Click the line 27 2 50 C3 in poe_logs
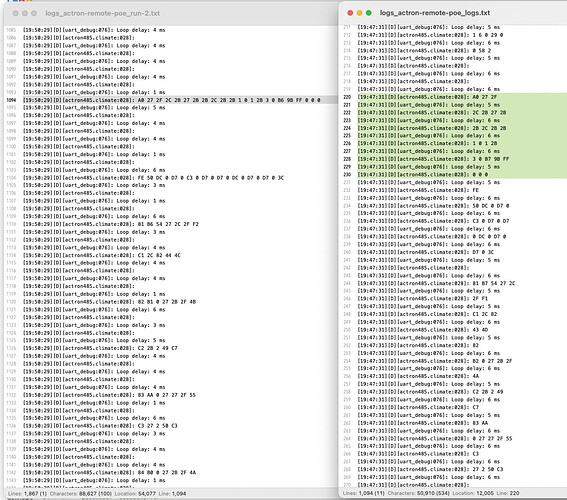The height and width of the screenshot is (500, 567). pyautogui.click(x=430, y=469)
